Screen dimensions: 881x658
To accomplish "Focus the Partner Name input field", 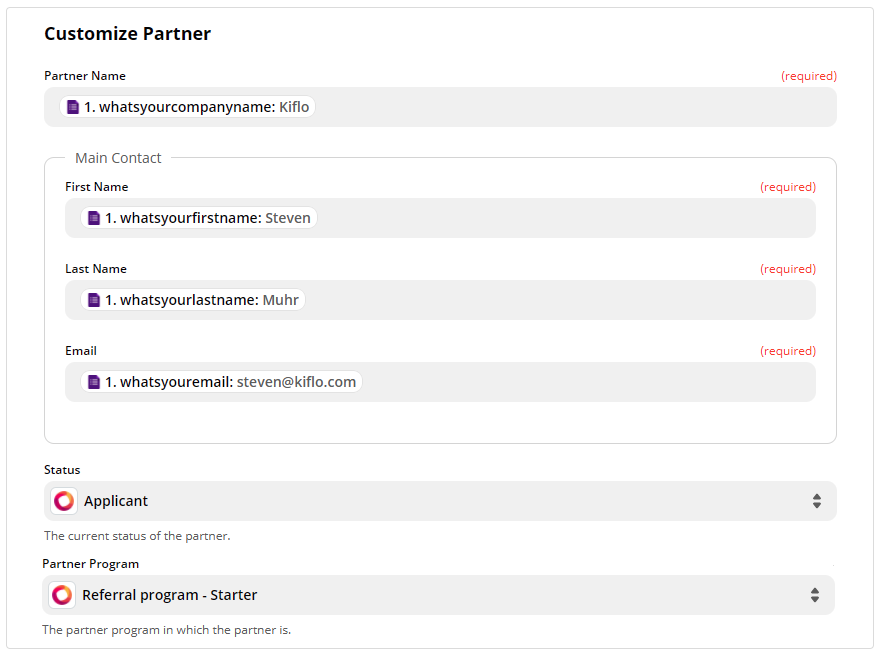I will [440, 107].
